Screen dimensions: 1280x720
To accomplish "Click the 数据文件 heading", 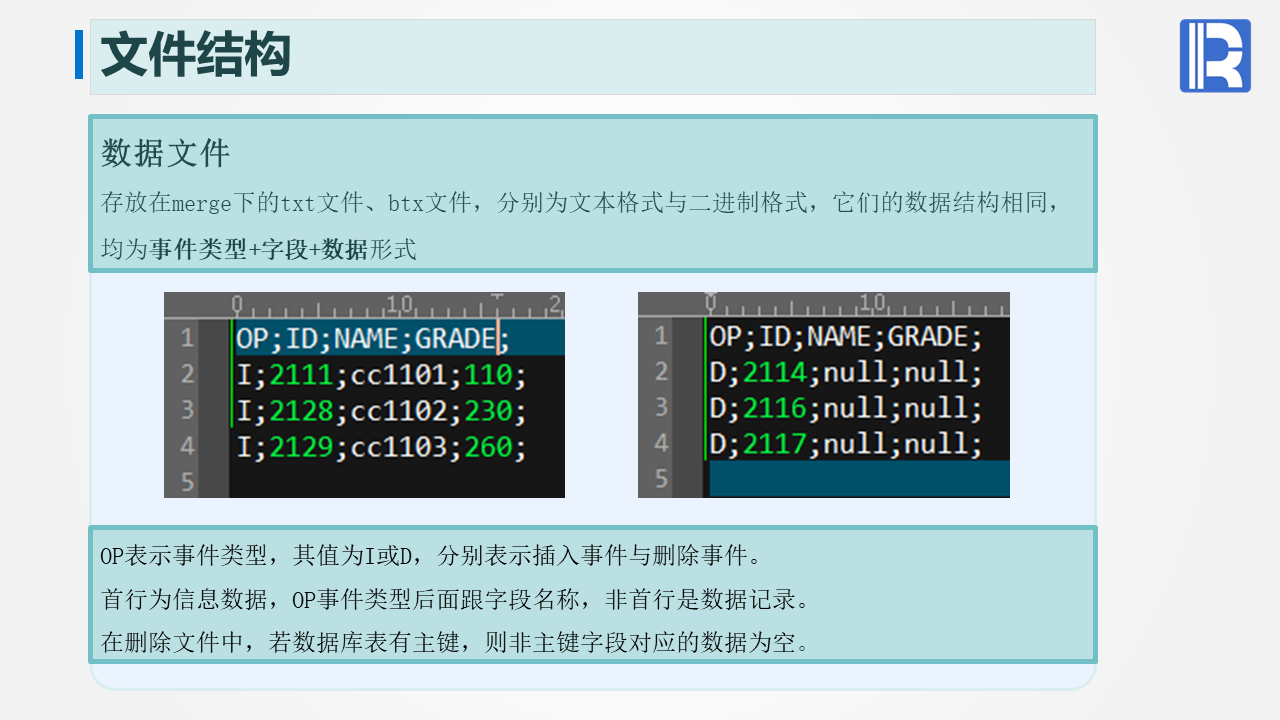I will tap(166, 153).
